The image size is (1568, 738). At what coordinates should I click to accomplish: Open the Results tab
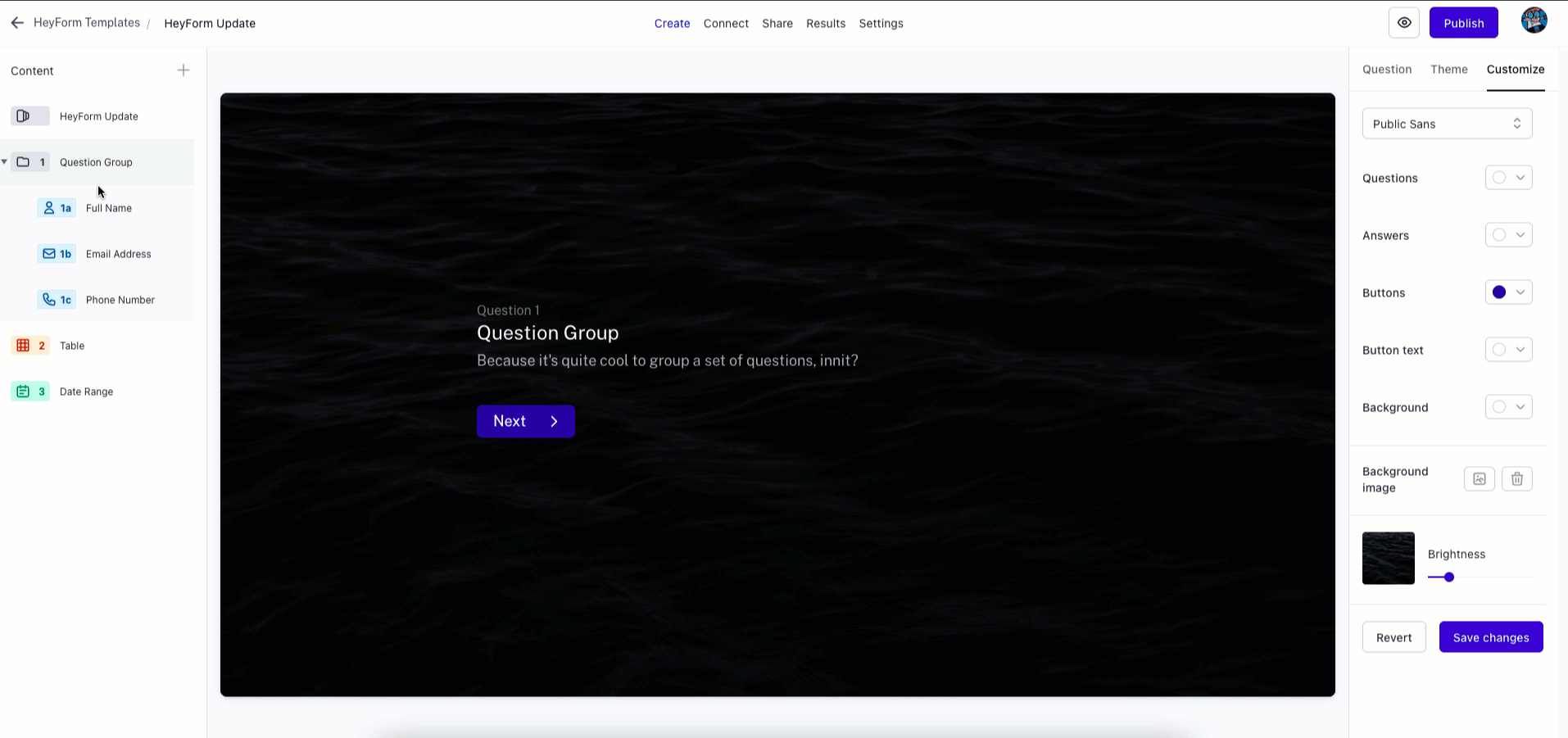coord(826,24)
